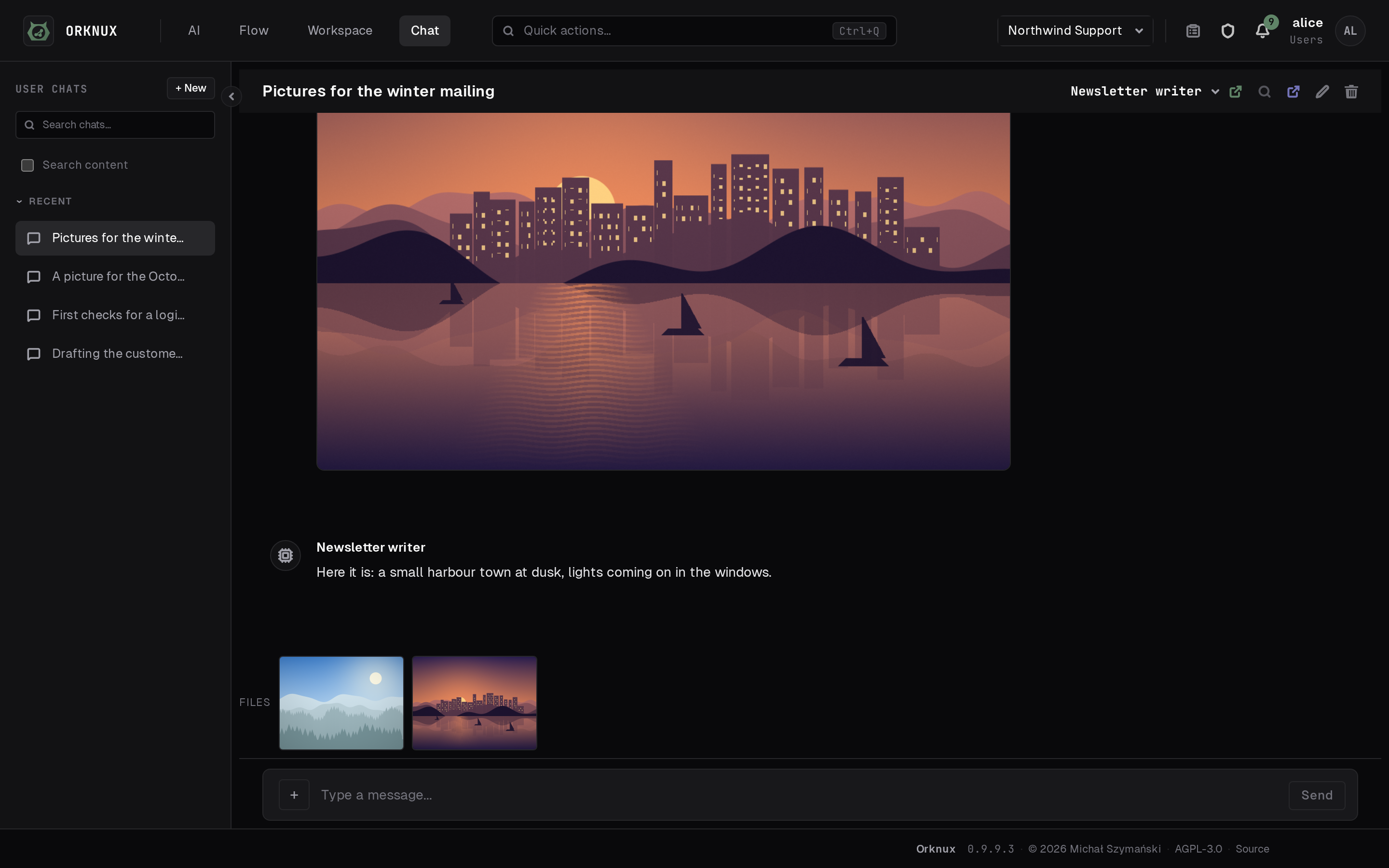Click the Orknux cat logo icon
1389x868 pixels.
tap(39, 30)
